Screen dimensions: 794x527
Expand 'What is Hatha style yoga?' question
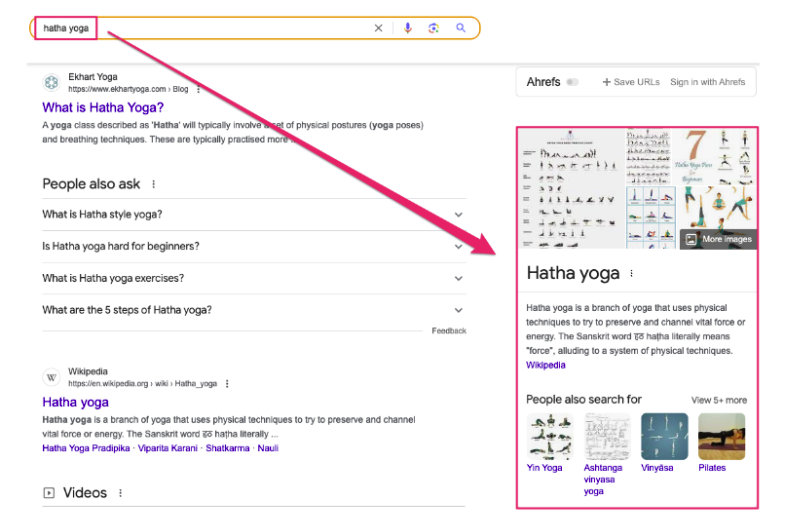[254, 215]
